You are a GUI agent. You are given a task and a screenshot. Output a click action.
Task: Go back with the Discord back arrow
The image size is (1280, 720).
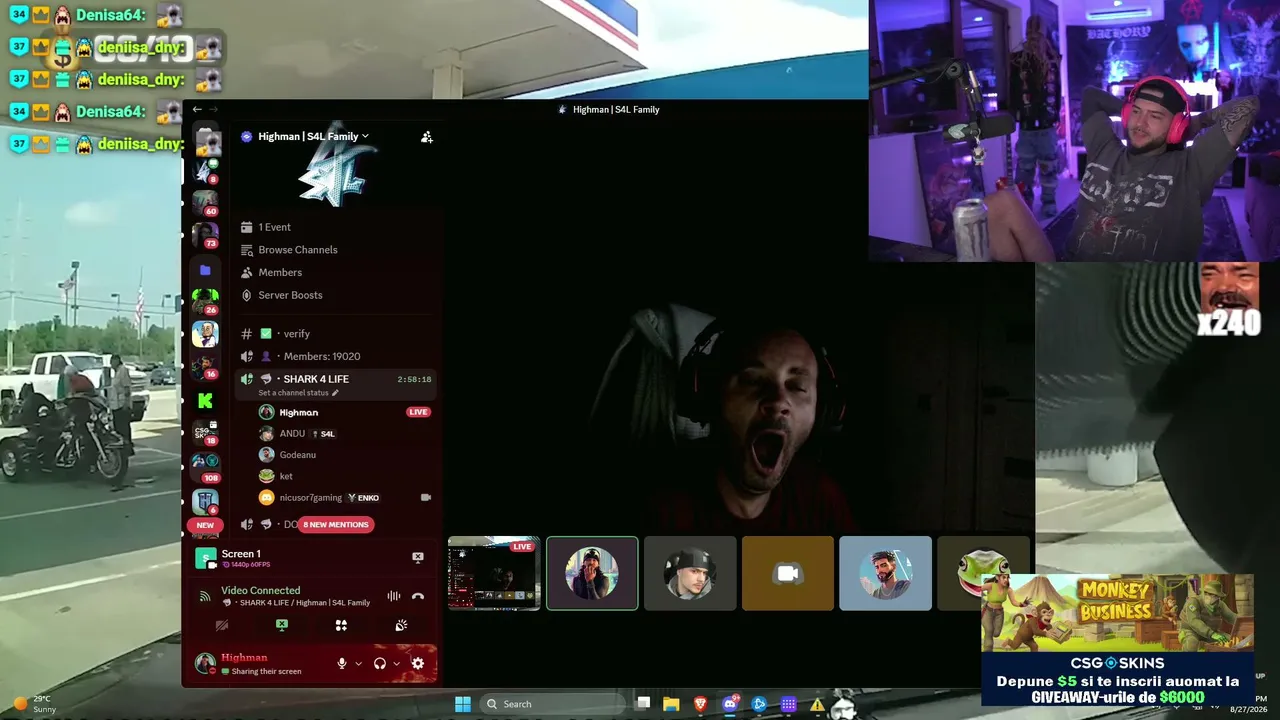[x=197, y=109]
